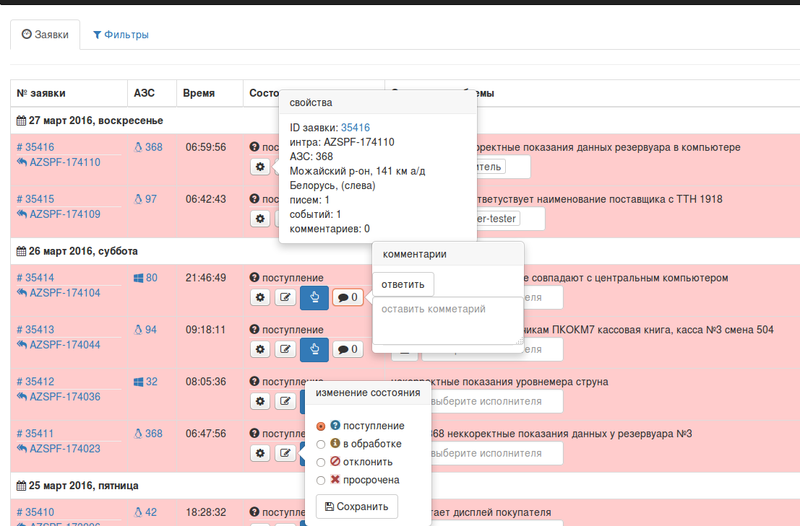The width and height of the screenshot is (800, 526).
Task: Click gear icon in request 35416 row
Action: [259, 167]
